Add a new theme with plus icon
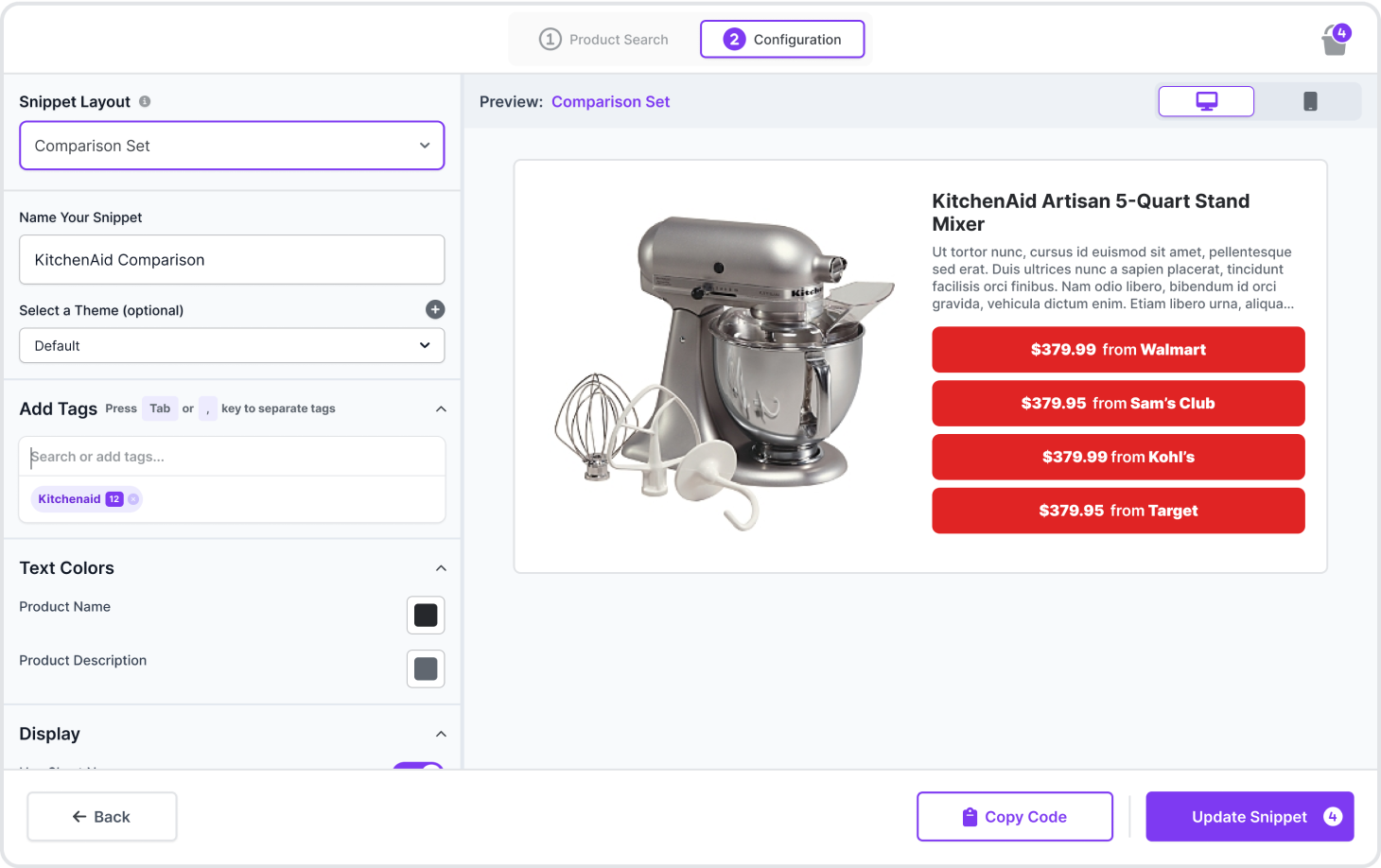Image resolution: width=1381 pixels, height=868 pixels. (x=435, y=309)
